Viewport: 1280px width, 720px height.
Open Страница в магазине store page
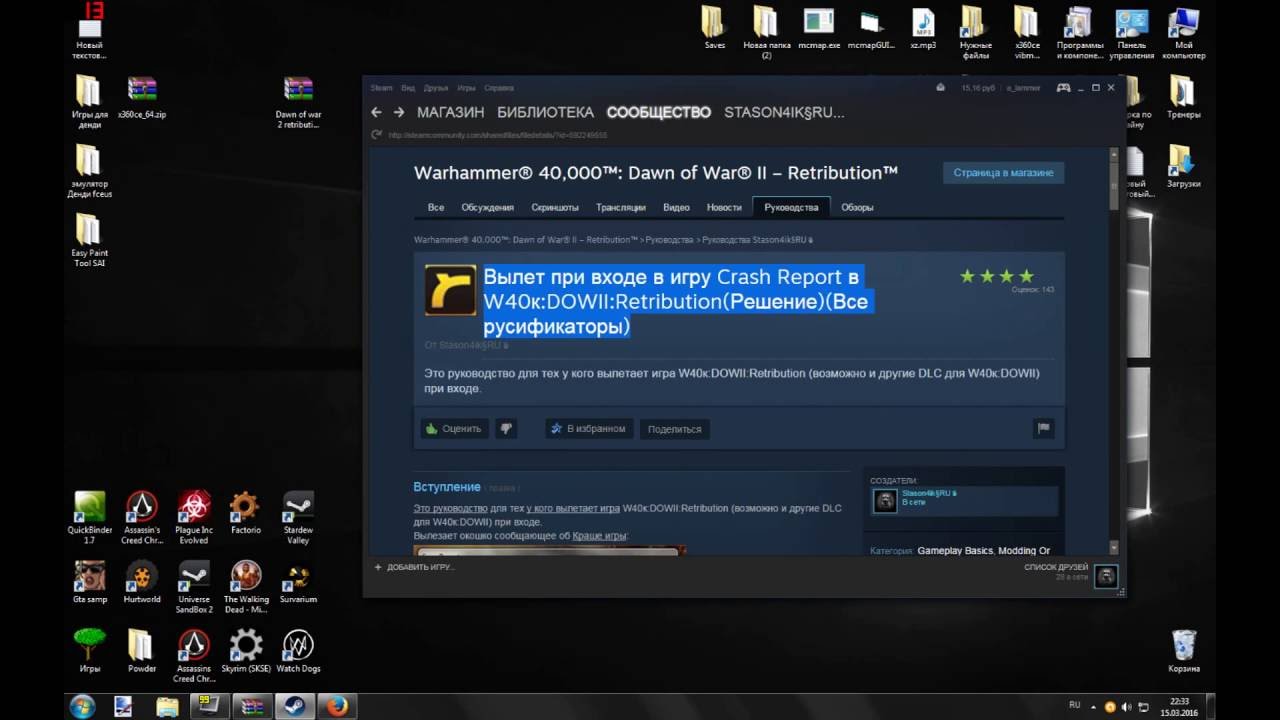pos(1003,173)
